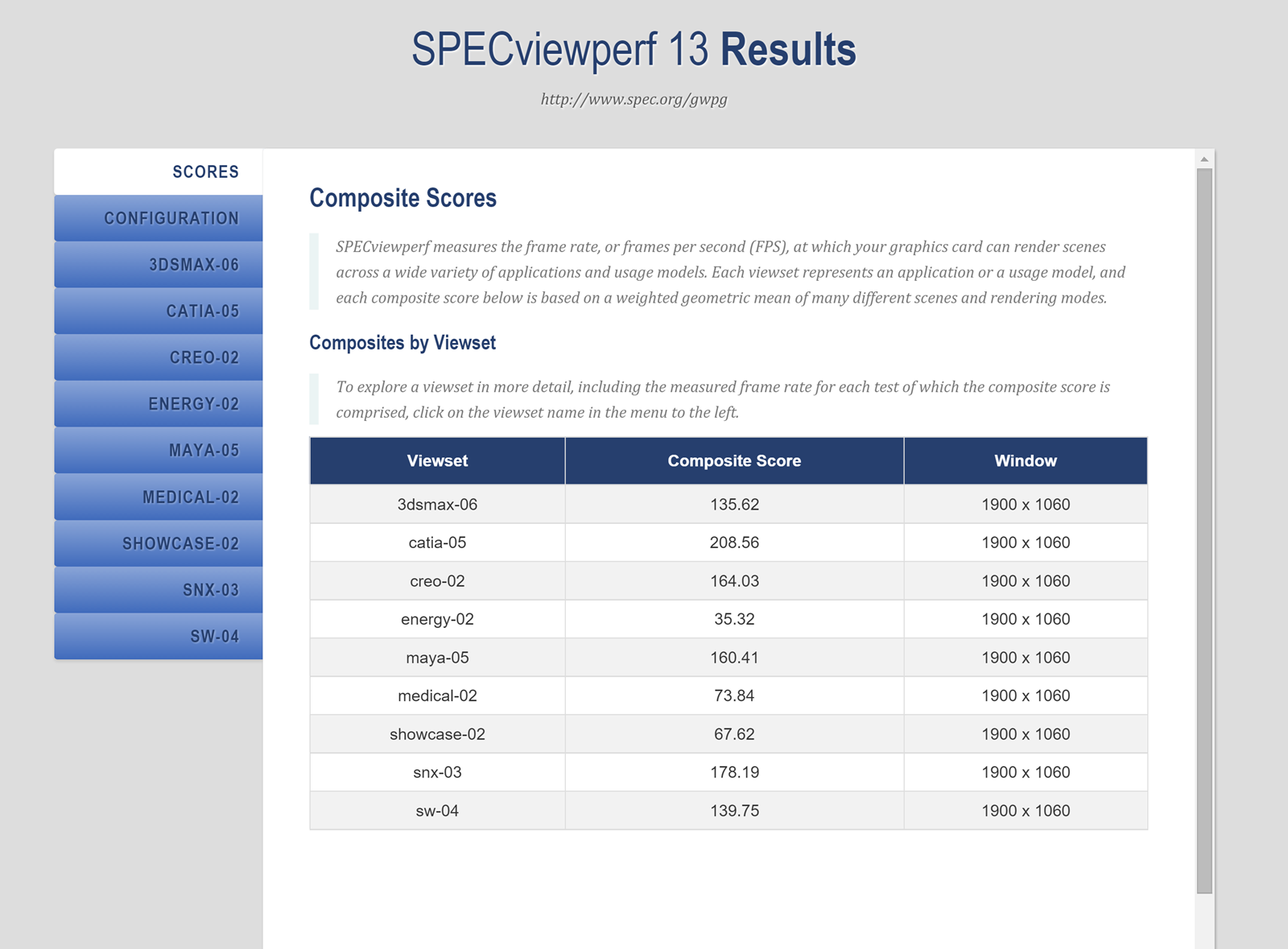Open the 3DSMAX-06 viewset details
1288x949 pixels.
pyautogui.click(x=193, y=265)
